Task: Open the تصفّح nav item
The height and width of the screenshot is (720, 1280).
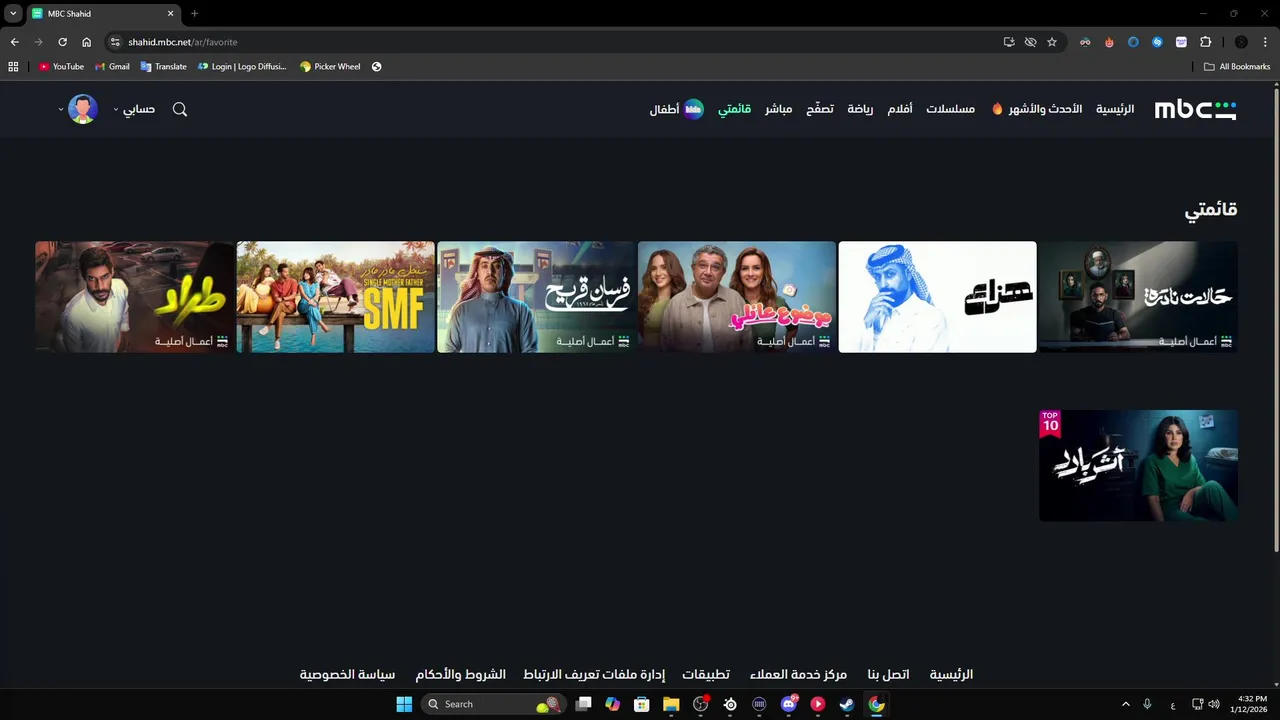Action: 820,109
